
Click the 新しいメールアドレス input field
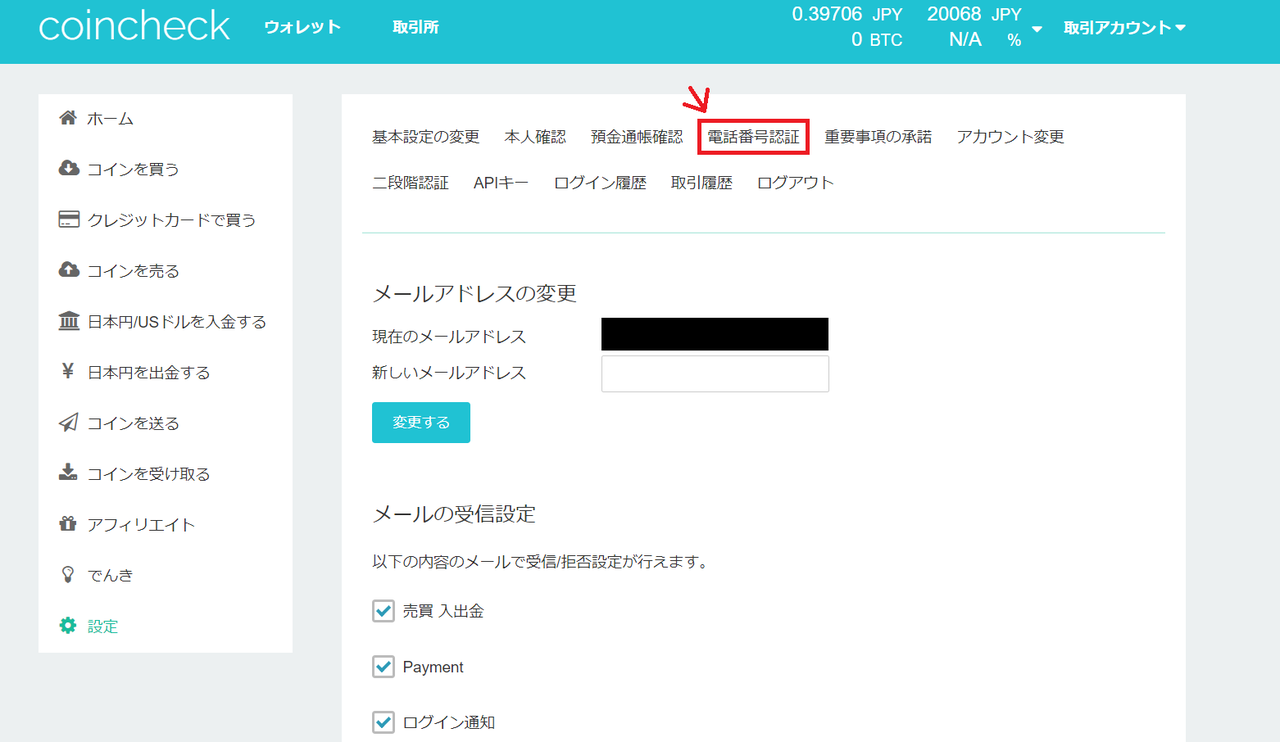coord(714,373)
